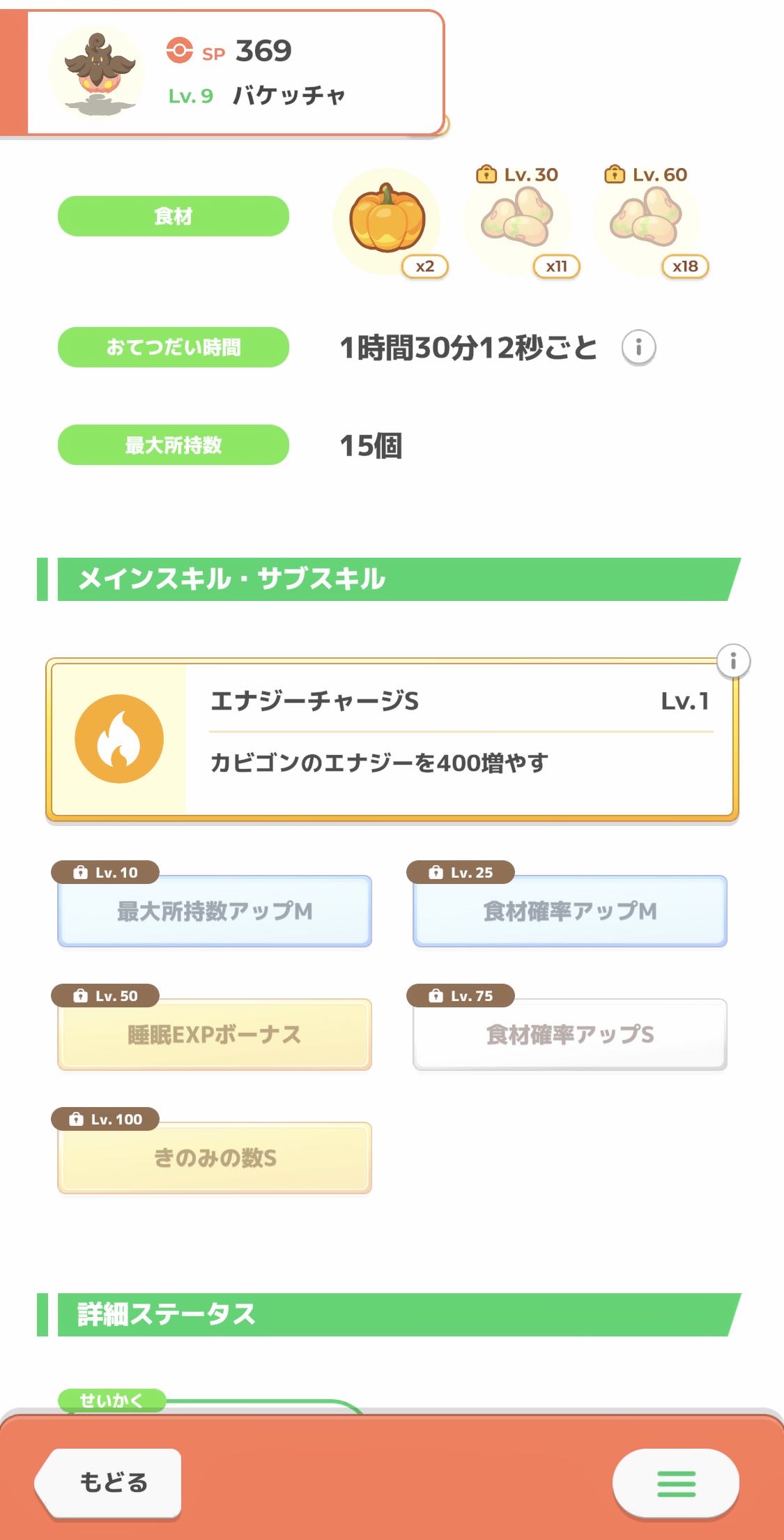Select the 睡眠EXPボーナス sub skill

pyautogui.click(x=215, y=1035)
